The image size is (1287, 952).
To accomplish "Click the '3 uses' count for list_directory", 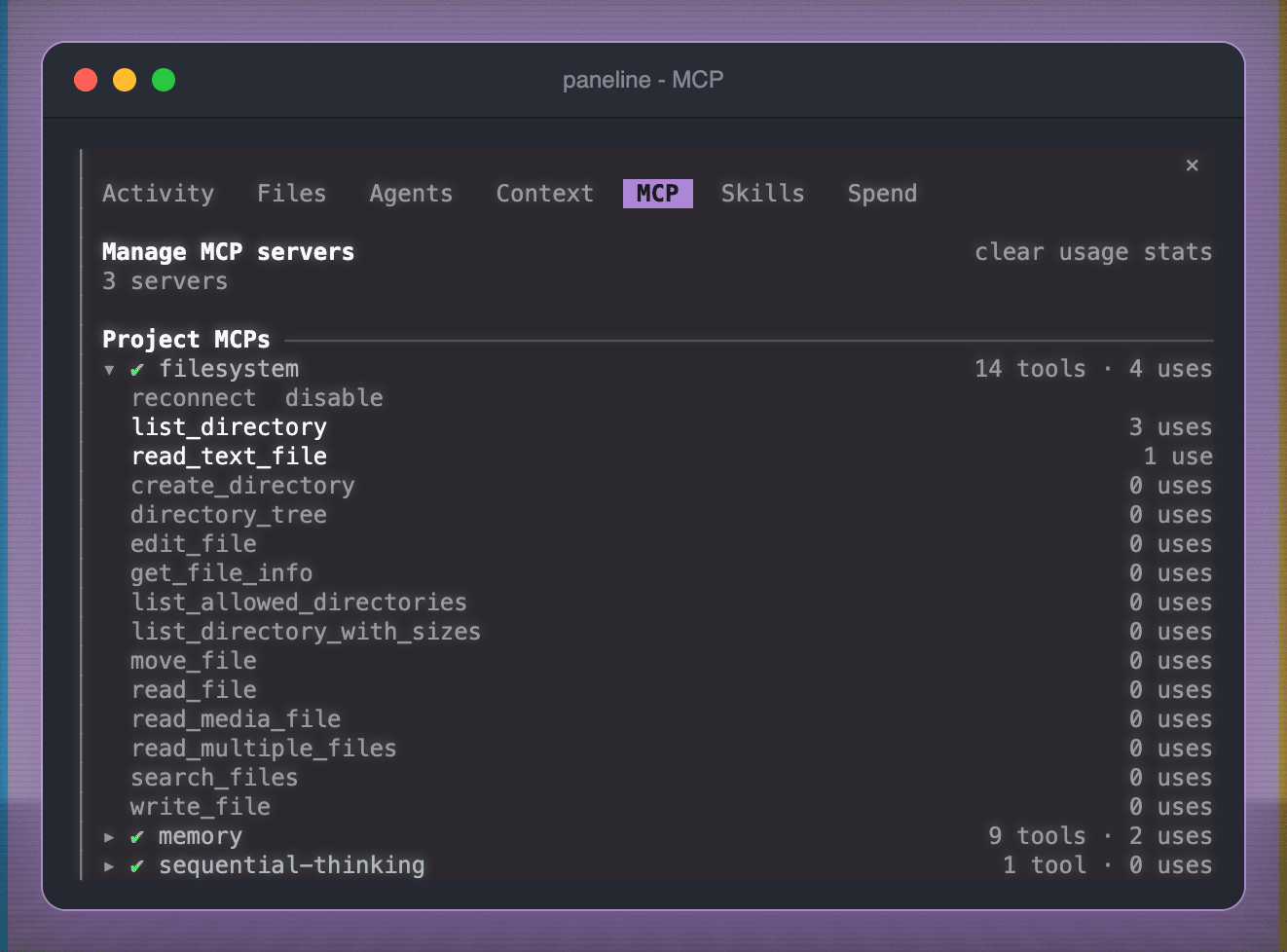I will click(1170, 427).
